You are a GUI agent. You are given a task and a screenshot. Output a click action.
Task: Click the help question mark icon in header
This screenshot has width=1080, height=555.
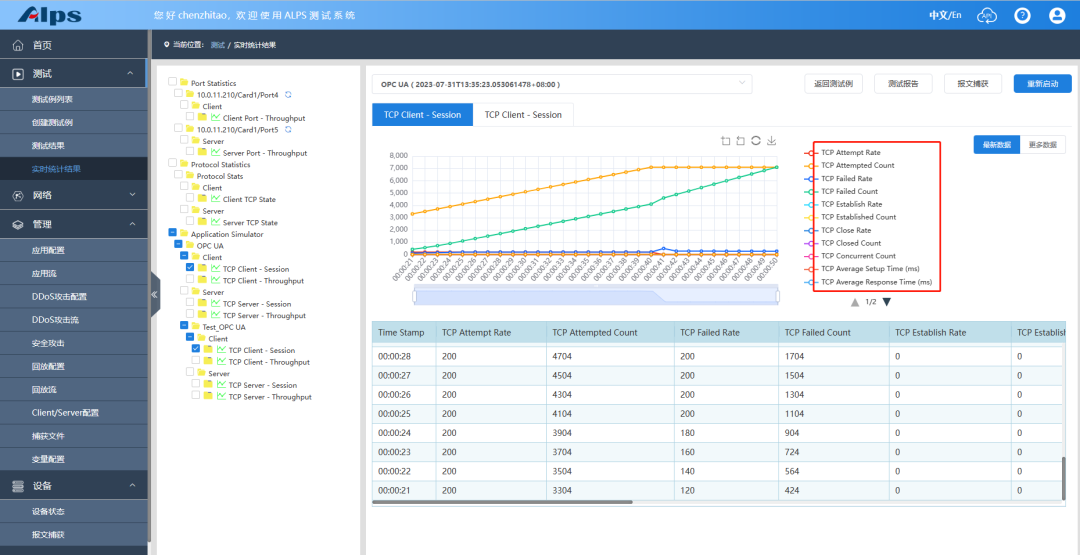1022,15
